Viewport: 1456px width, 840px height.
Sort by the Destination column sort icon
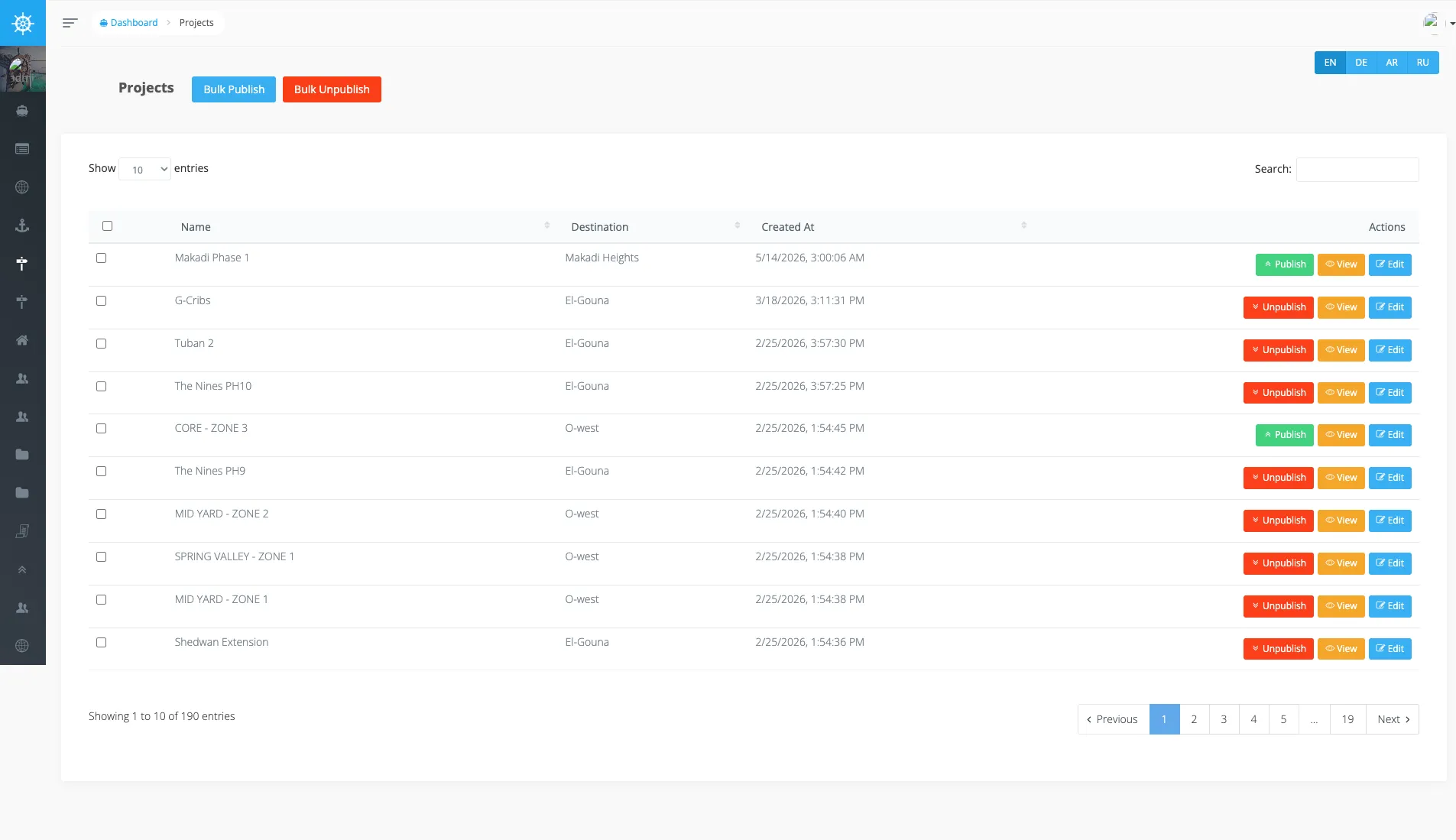tap(738, 225)
